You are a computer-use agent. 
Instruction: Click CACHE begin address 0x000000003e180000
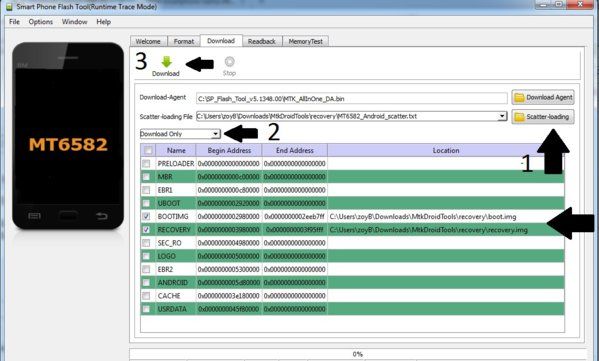[229, 296]
